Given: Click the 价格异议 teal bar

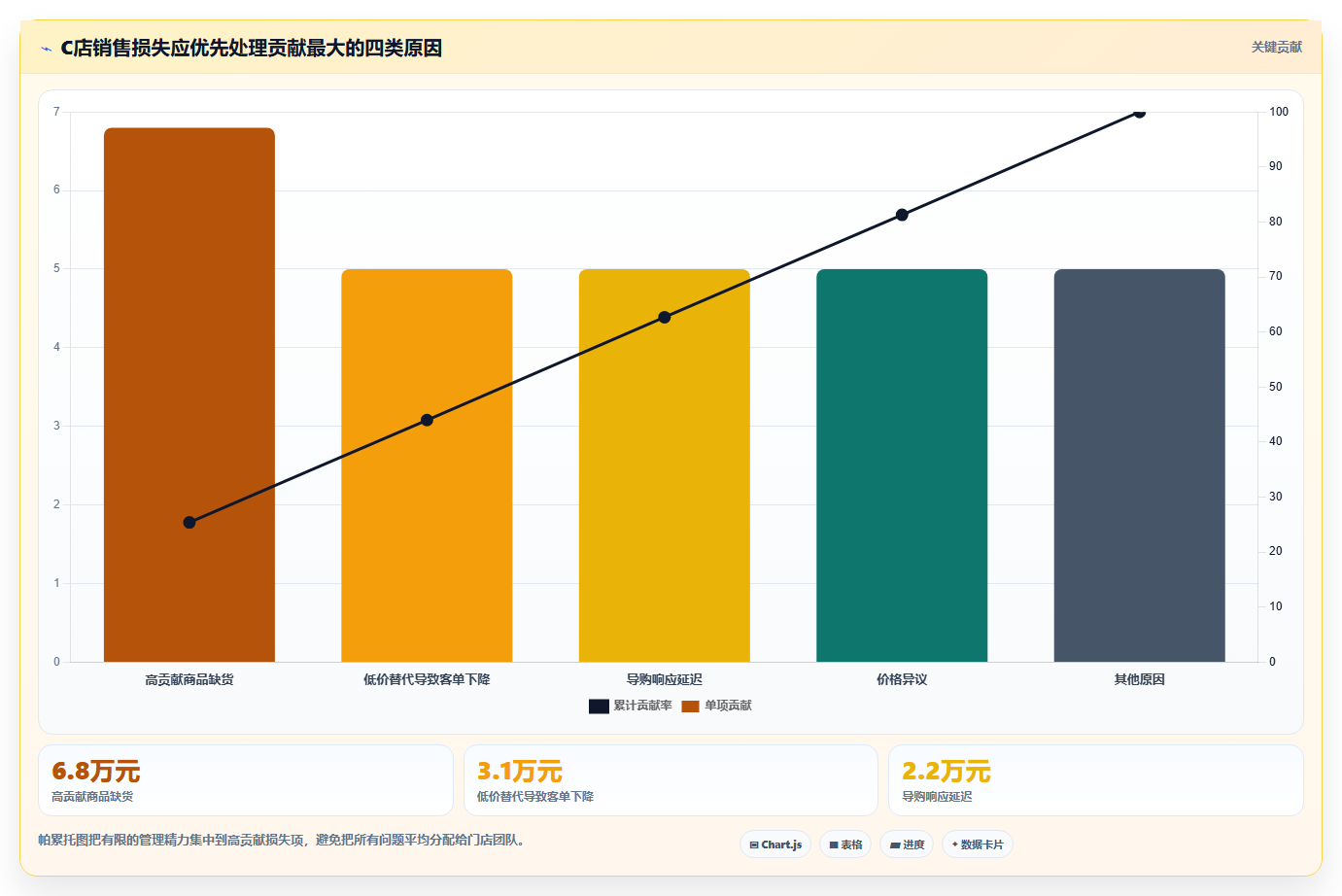Looking at the screenshot, I should coord(902,465).
